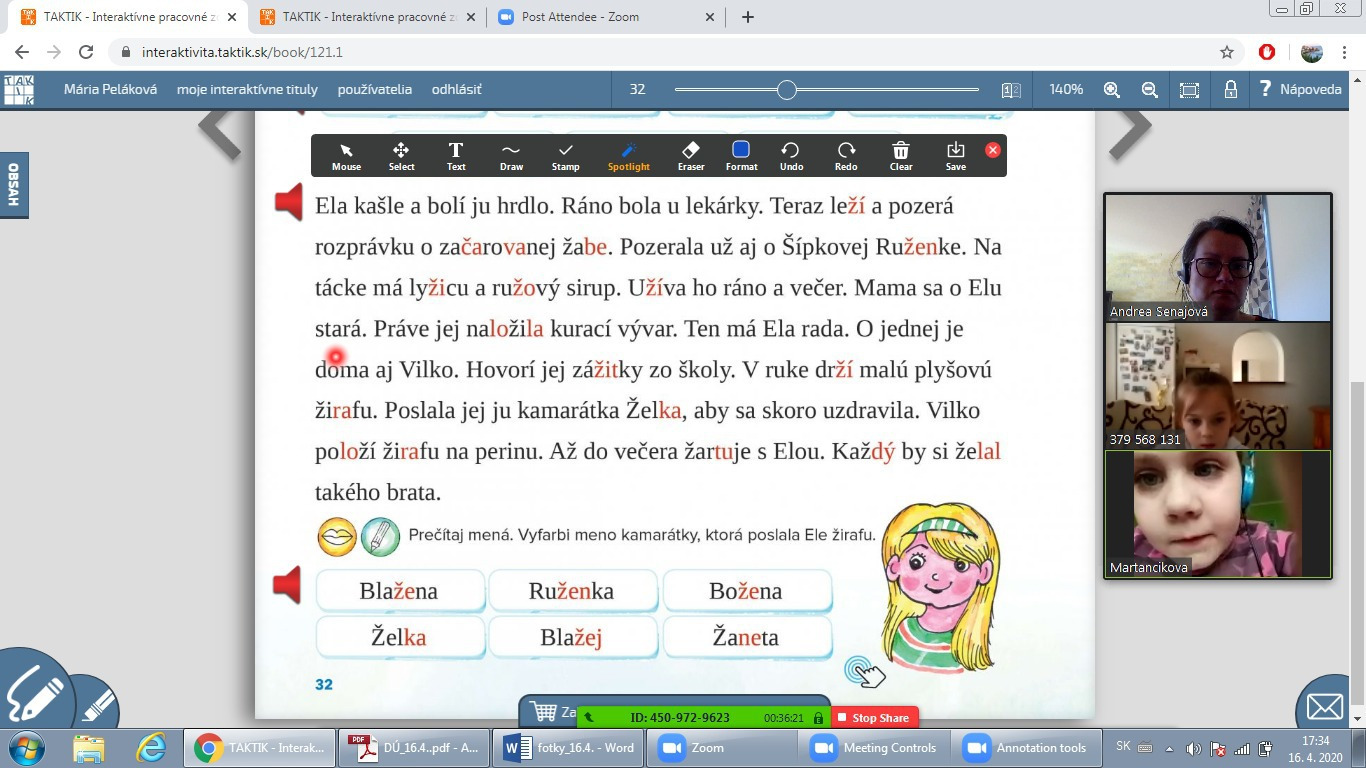The height and width of the screenshot is (768, 1366).
Task: Click the zoom in magnifier
Action: [x=1111, y=90]
